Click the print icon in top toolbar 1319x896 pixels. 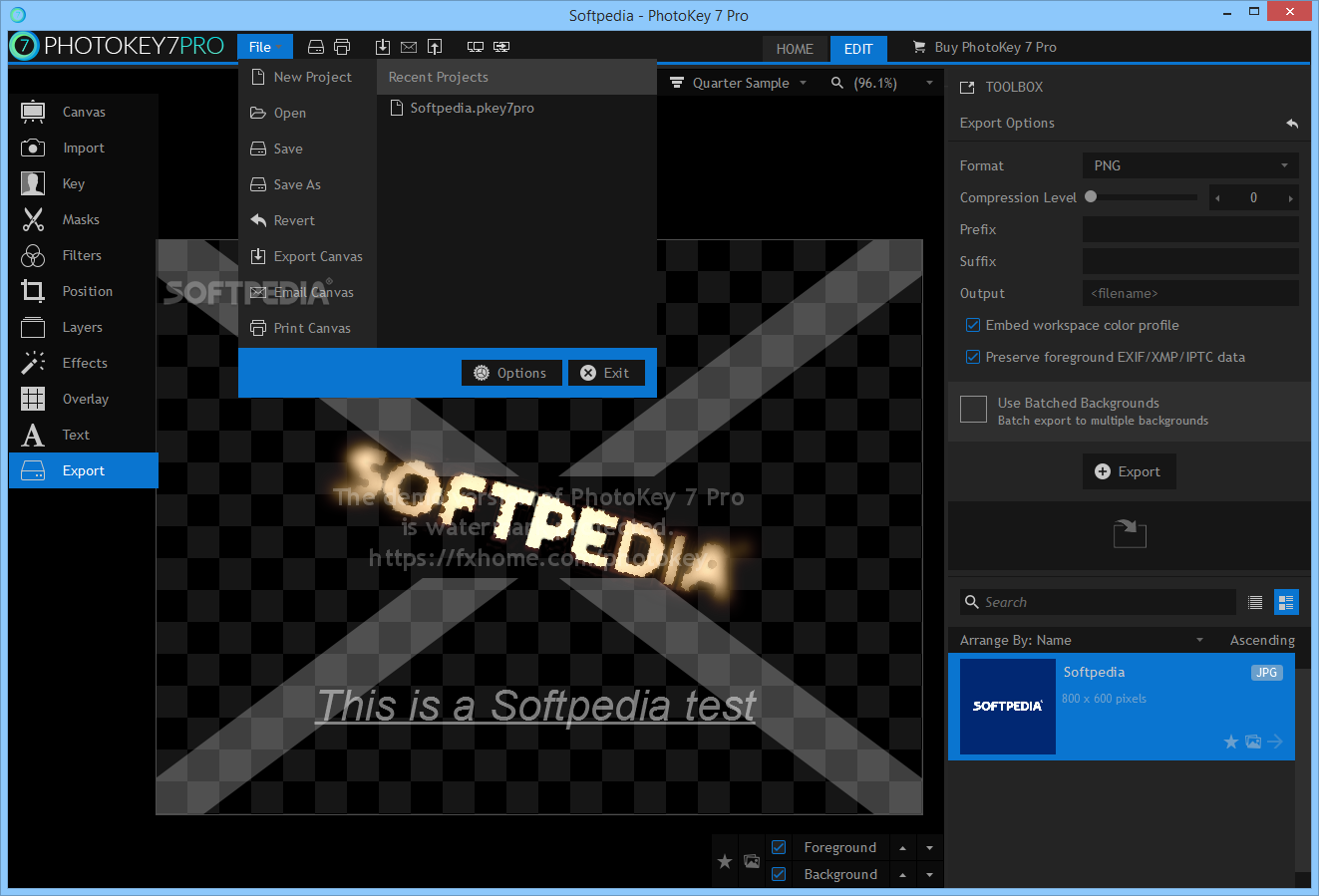tap(342, 47)
